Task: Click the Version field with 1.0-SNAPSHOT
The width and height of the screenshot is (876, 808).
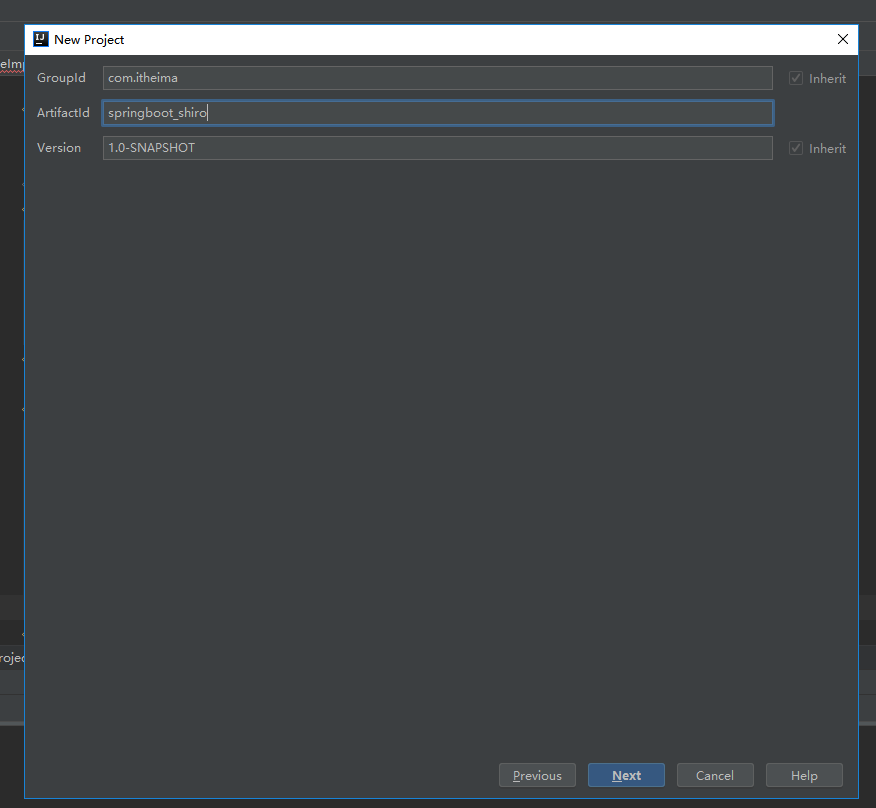Action: (x=437, y=148)
